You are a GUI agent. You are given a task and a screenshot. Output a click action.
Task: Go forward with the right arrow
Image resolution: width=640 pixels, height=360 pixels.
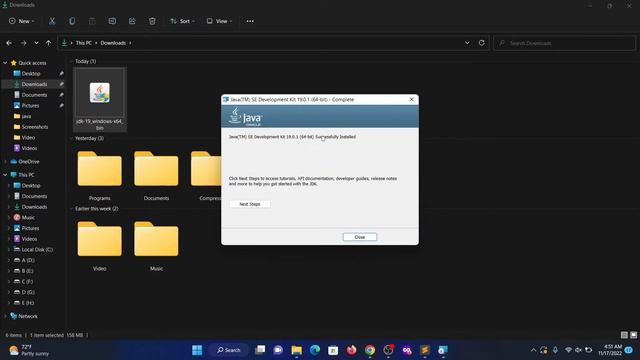[x=23, y=43]
